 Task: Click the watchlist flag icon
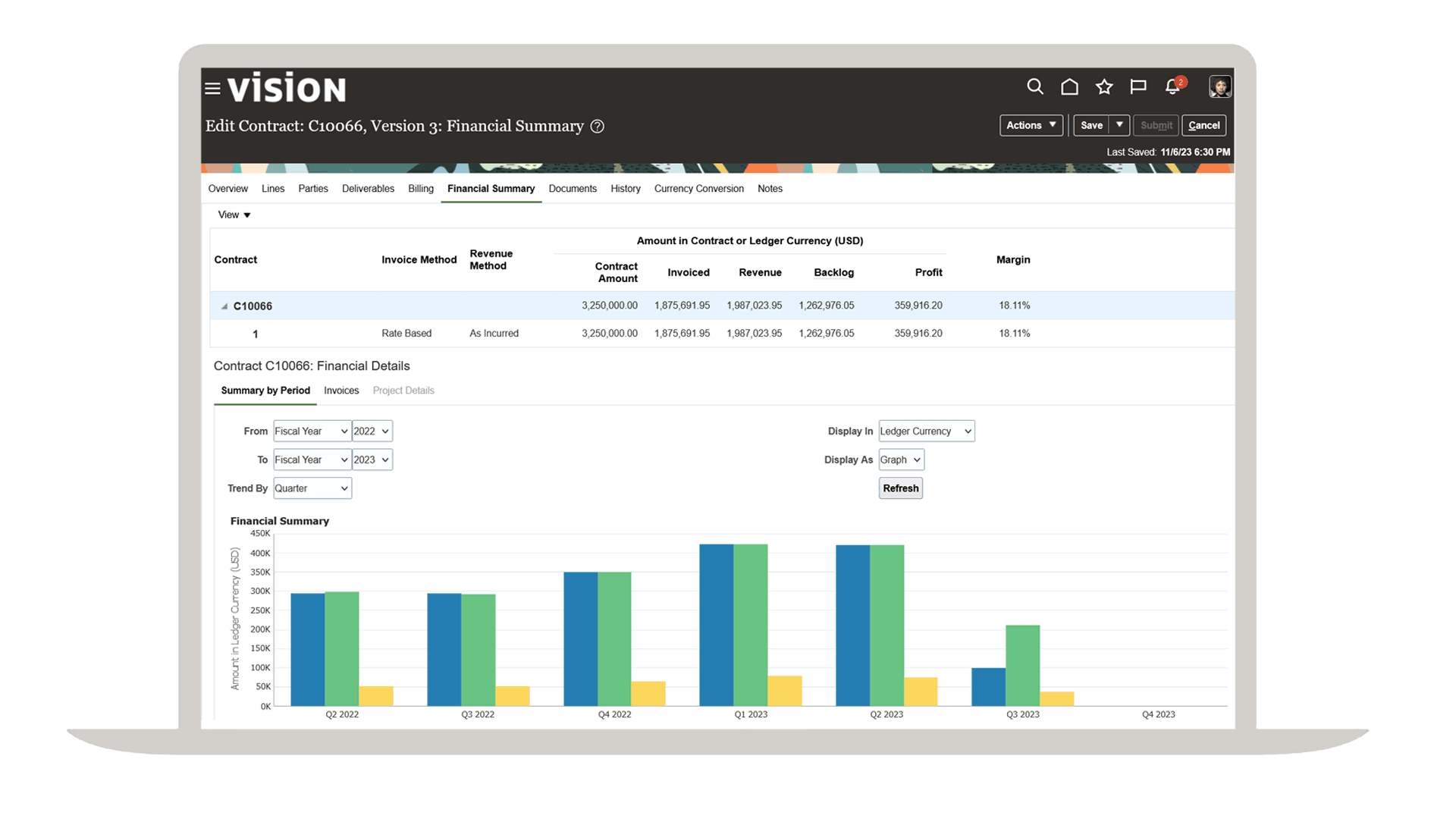[1137, 87]
